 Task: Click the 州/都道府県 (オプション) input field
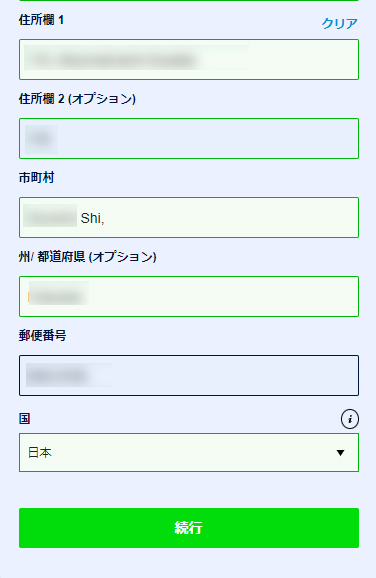pos(189,296)
